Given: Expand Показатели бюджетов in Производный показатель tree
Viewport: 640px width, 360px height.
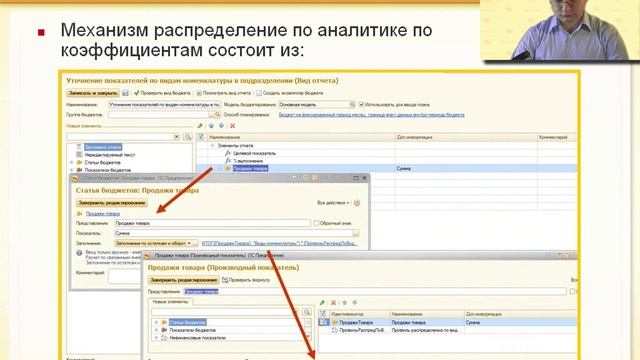Looking at the screenshot, I should click(156, 330).
